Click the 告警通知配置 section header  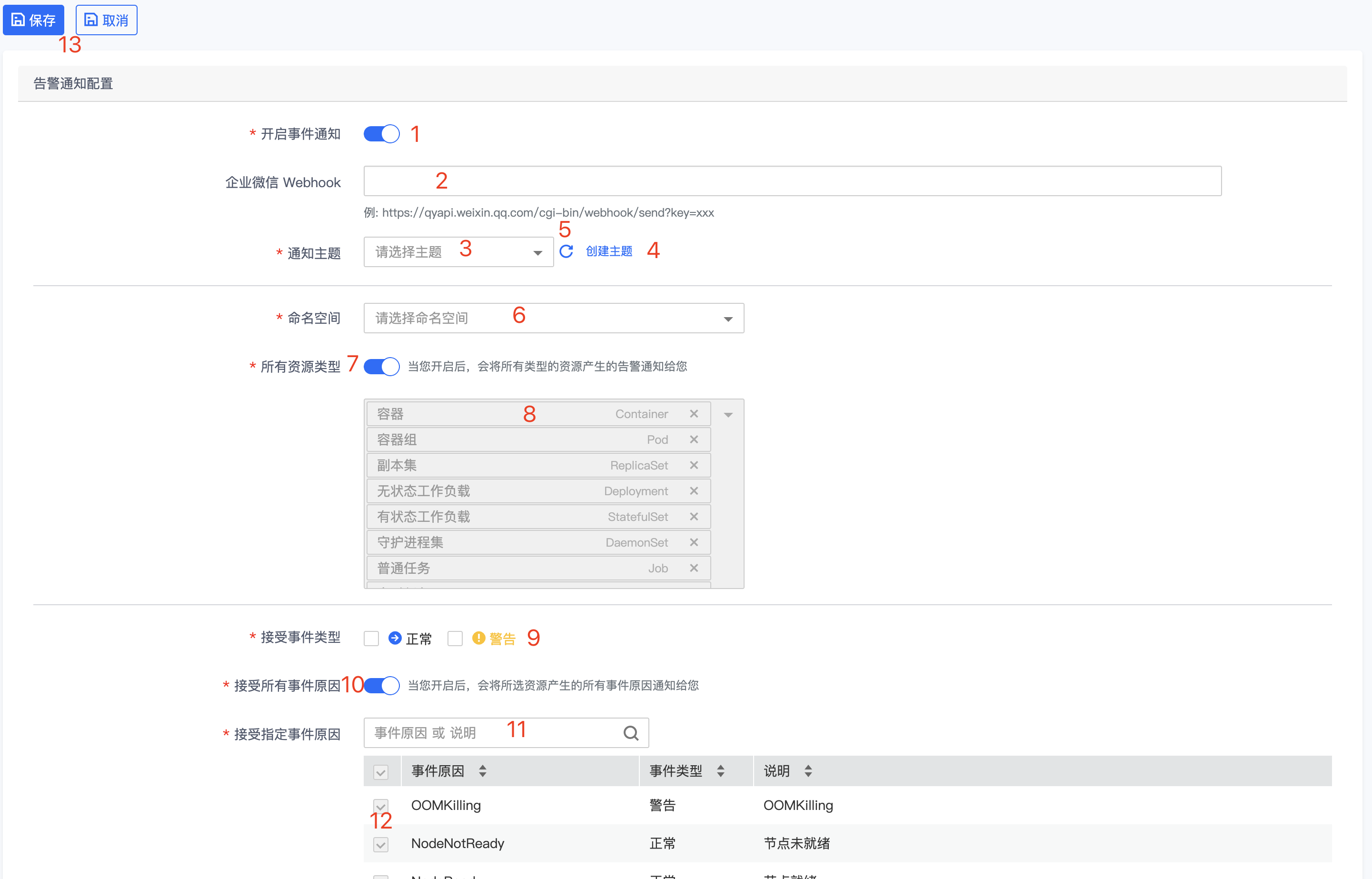coord(73,83)
